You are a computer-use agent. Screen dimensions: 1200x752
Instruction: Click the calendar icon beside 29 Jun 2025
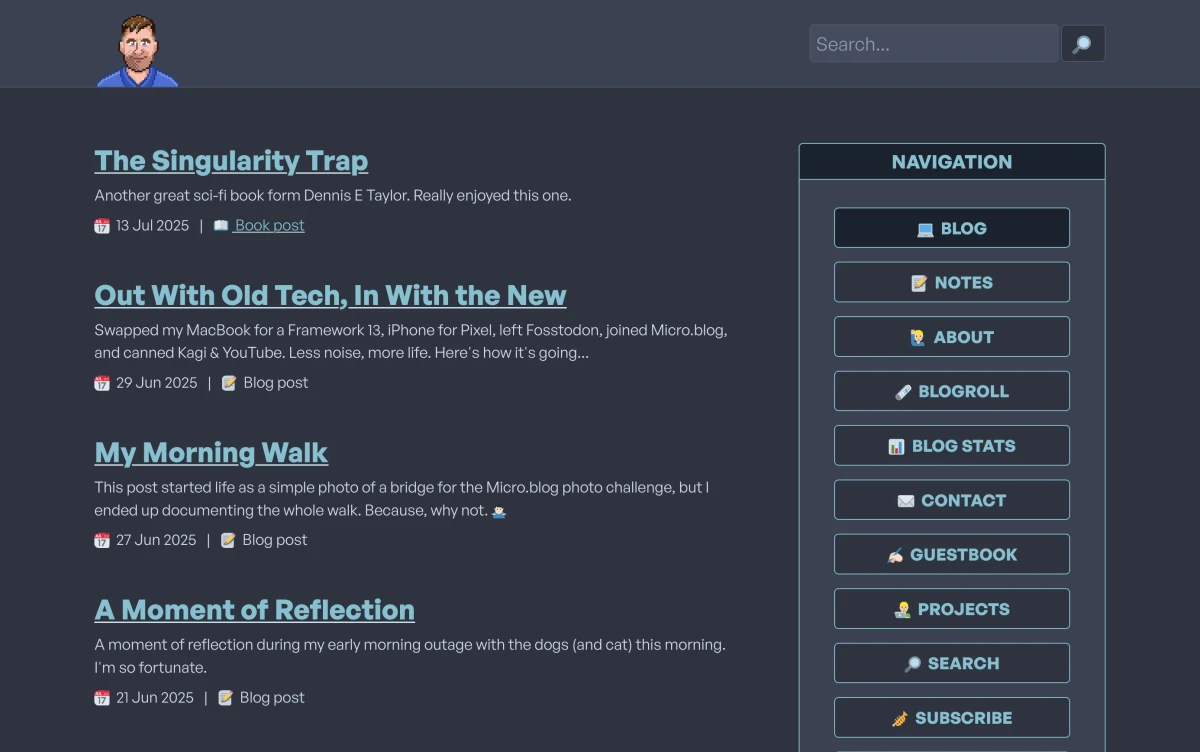click(102, 383)
